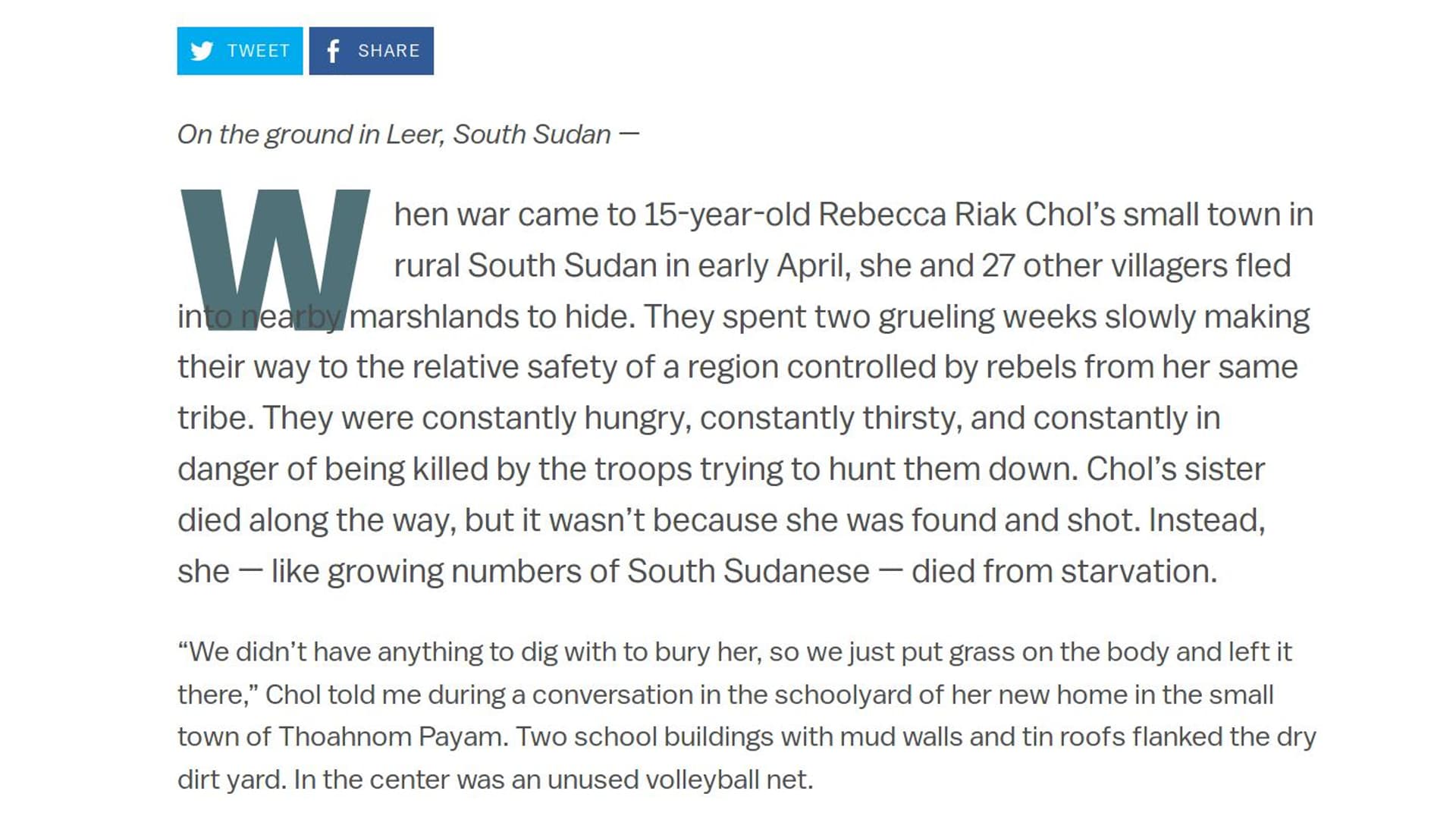Click the words 'Chol's sister' in the text
The image size is (1456, 819).
(x=1175, y=469)
